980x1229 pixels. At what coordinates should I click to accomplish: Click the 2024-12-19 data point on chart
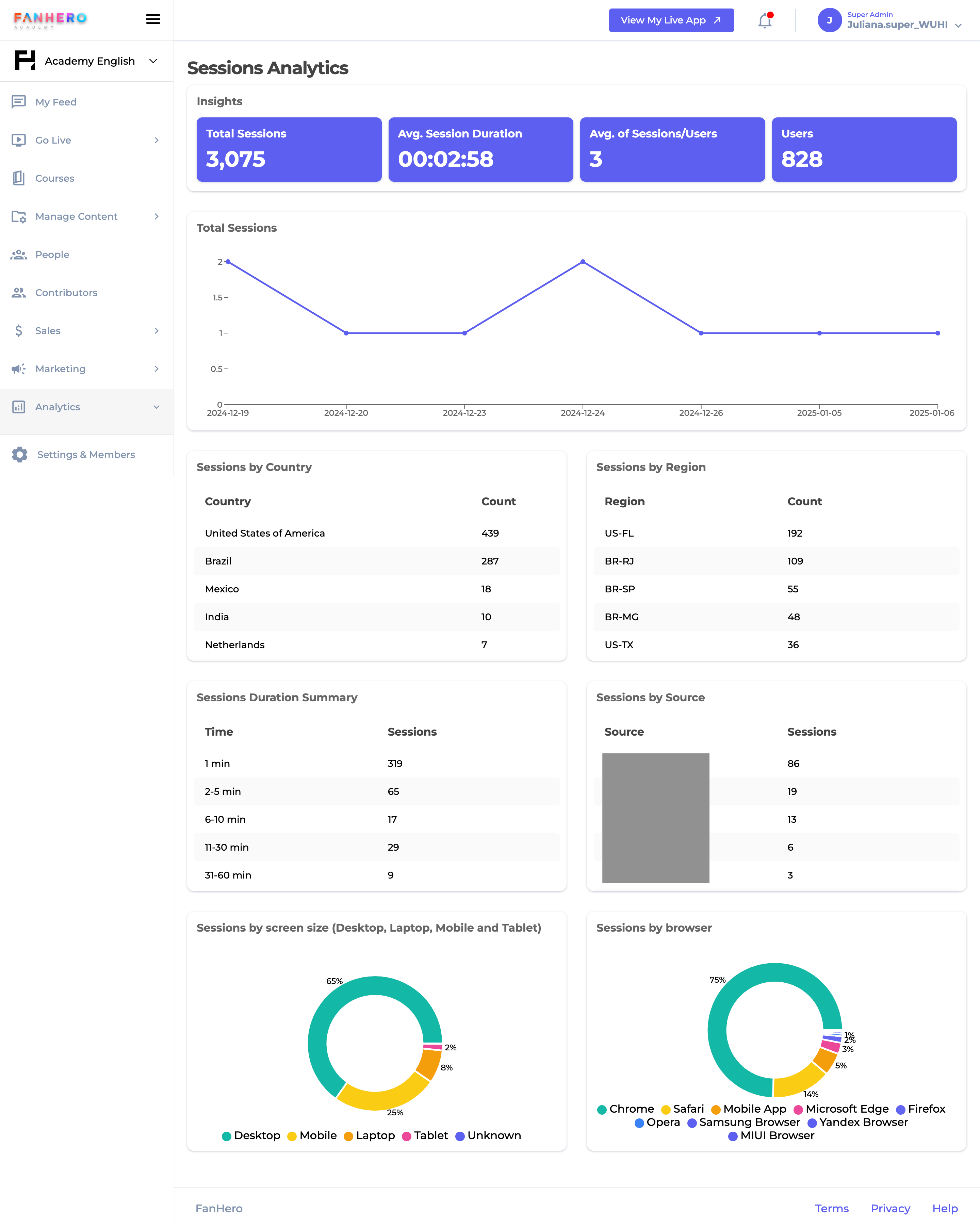(x=228, y=262)
